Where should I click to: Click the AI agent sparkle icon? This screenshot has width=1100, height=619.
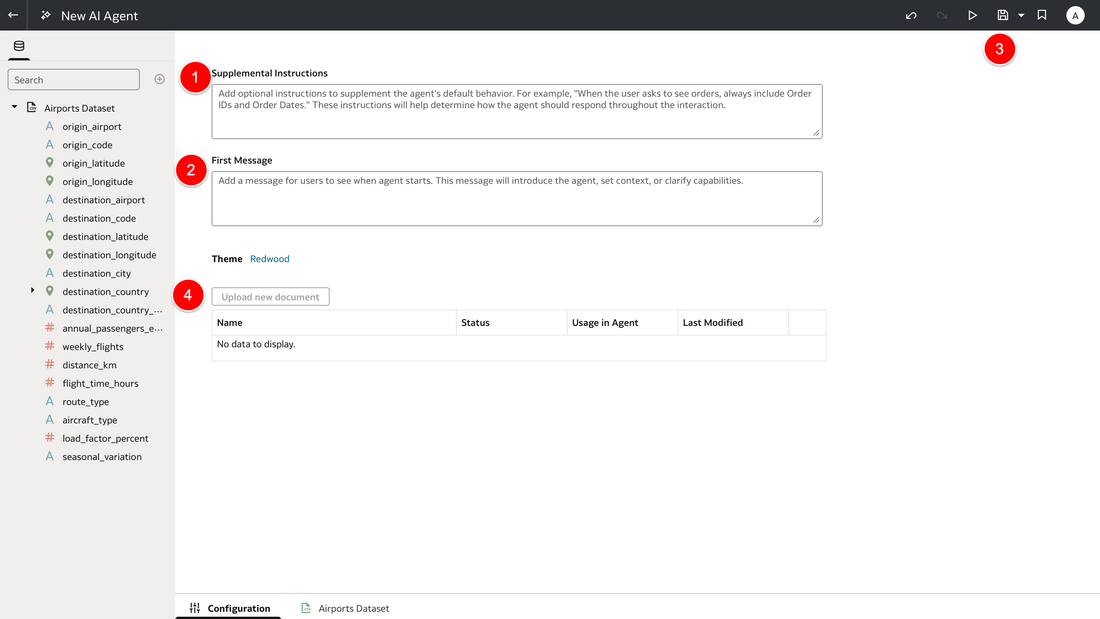(46, 15)
